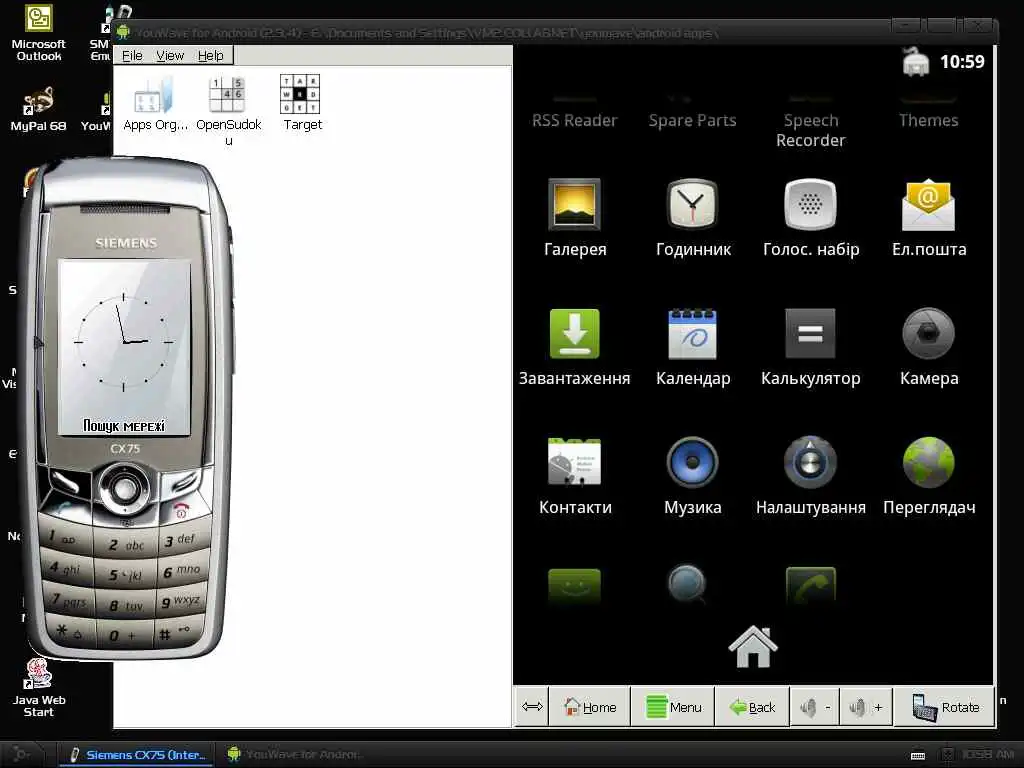Viewport: 1024px width, 768px height.
Task: Click the hash key on the Siemens phone
Action: pos(175,632)
